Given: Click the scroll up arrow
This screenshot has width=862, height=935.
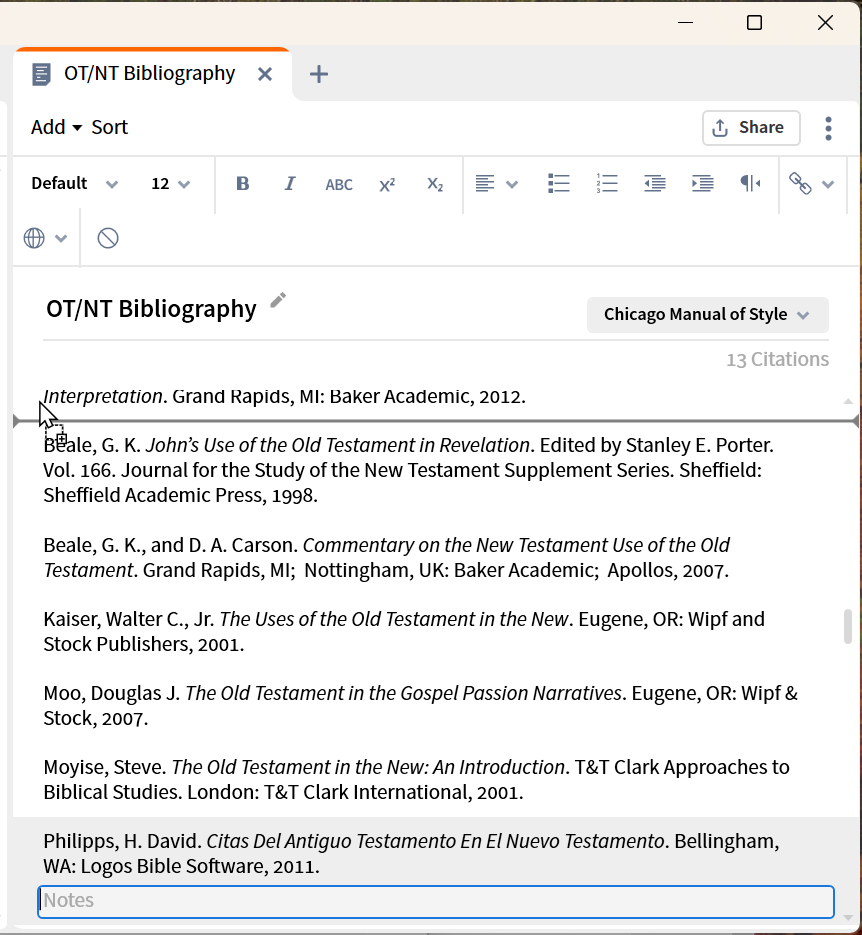Looking at the screenshot, I should 848,401.
